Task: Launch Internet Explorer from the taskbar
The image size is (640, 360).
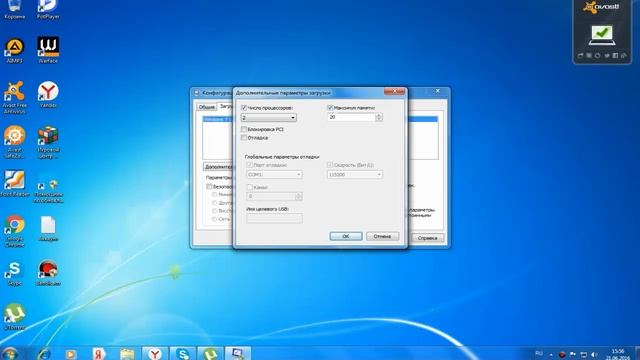Action: click(x=43, y=353)
